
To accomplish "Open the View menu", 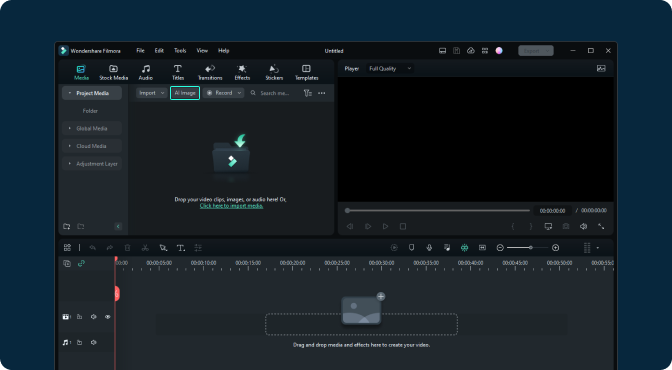I will tap(202, 51).
